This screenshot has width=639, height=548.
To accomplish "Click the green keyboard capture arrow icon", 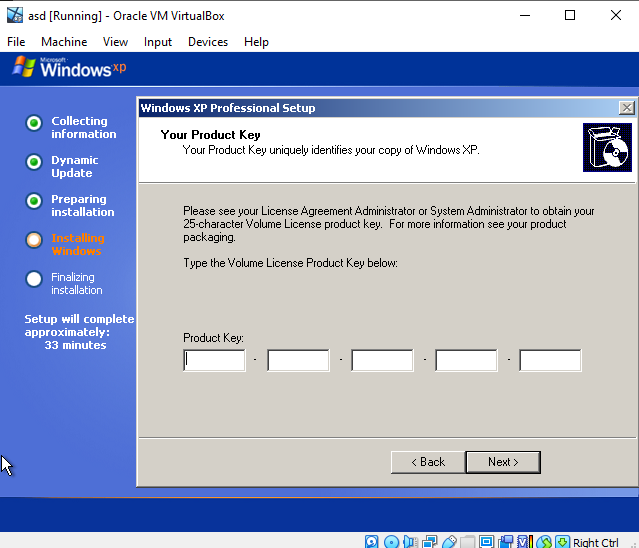I will coord(561,541).
